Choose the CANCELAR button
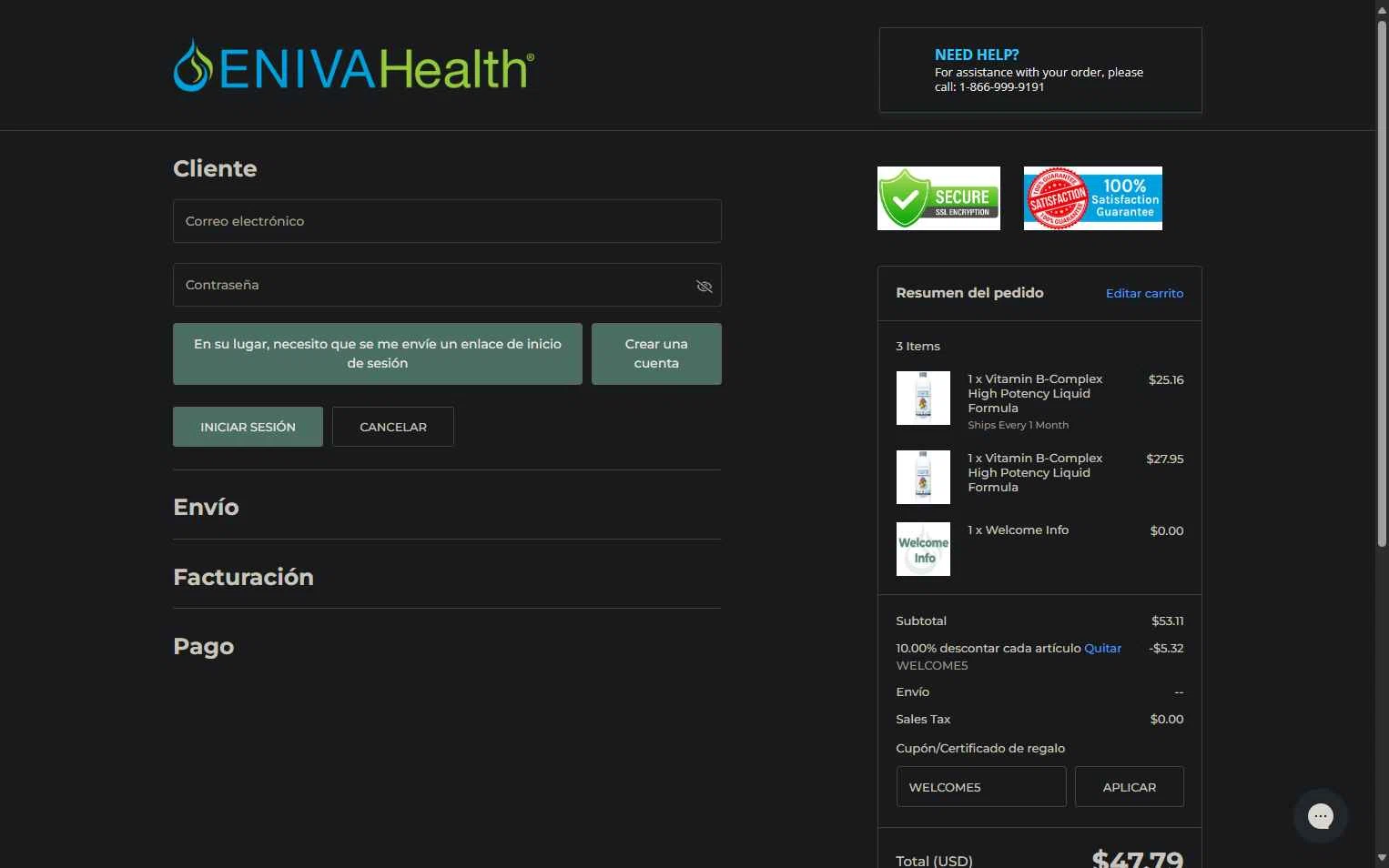1389x868 pixels. tap(393, 427)
